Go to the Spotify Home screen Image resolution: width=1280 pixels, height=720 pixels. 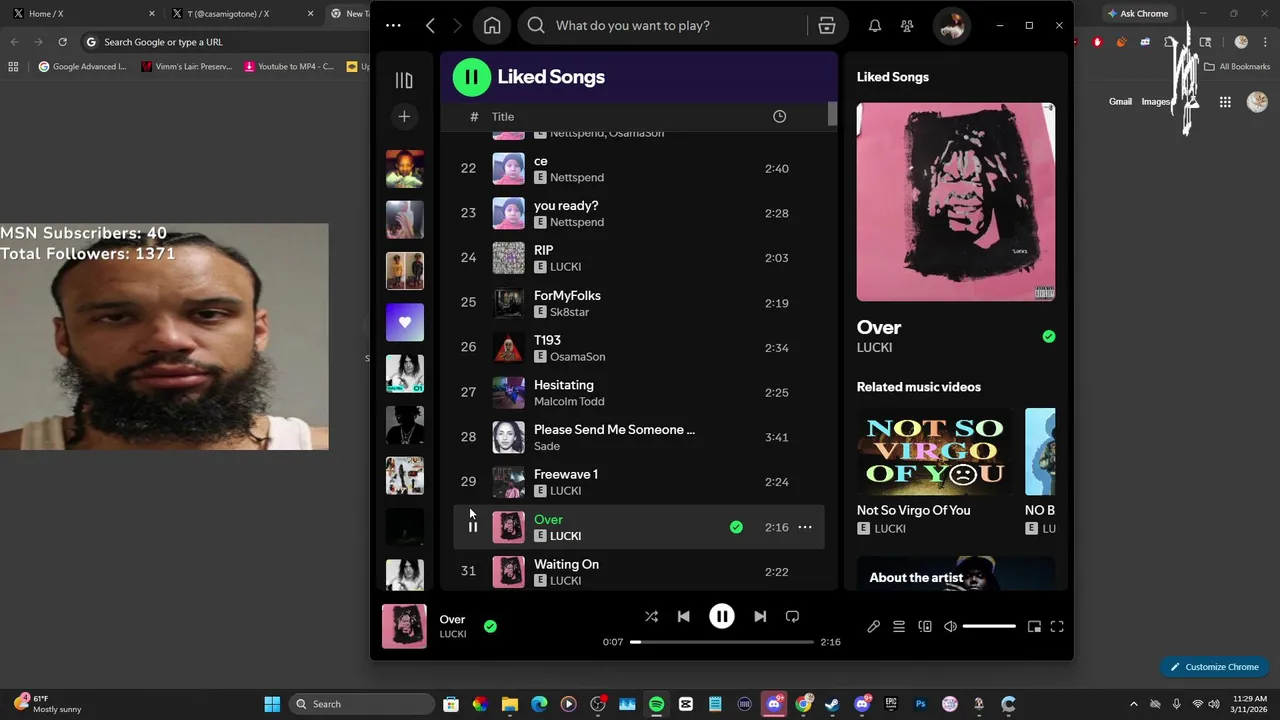tap(492, 26)
